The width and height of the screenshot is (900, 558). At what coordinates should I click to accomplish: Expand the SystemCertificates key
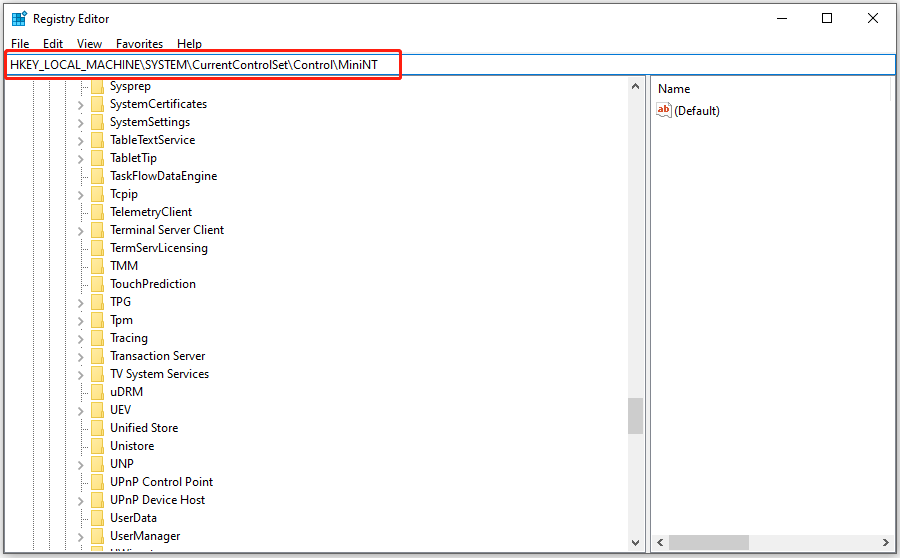(80, 105)
